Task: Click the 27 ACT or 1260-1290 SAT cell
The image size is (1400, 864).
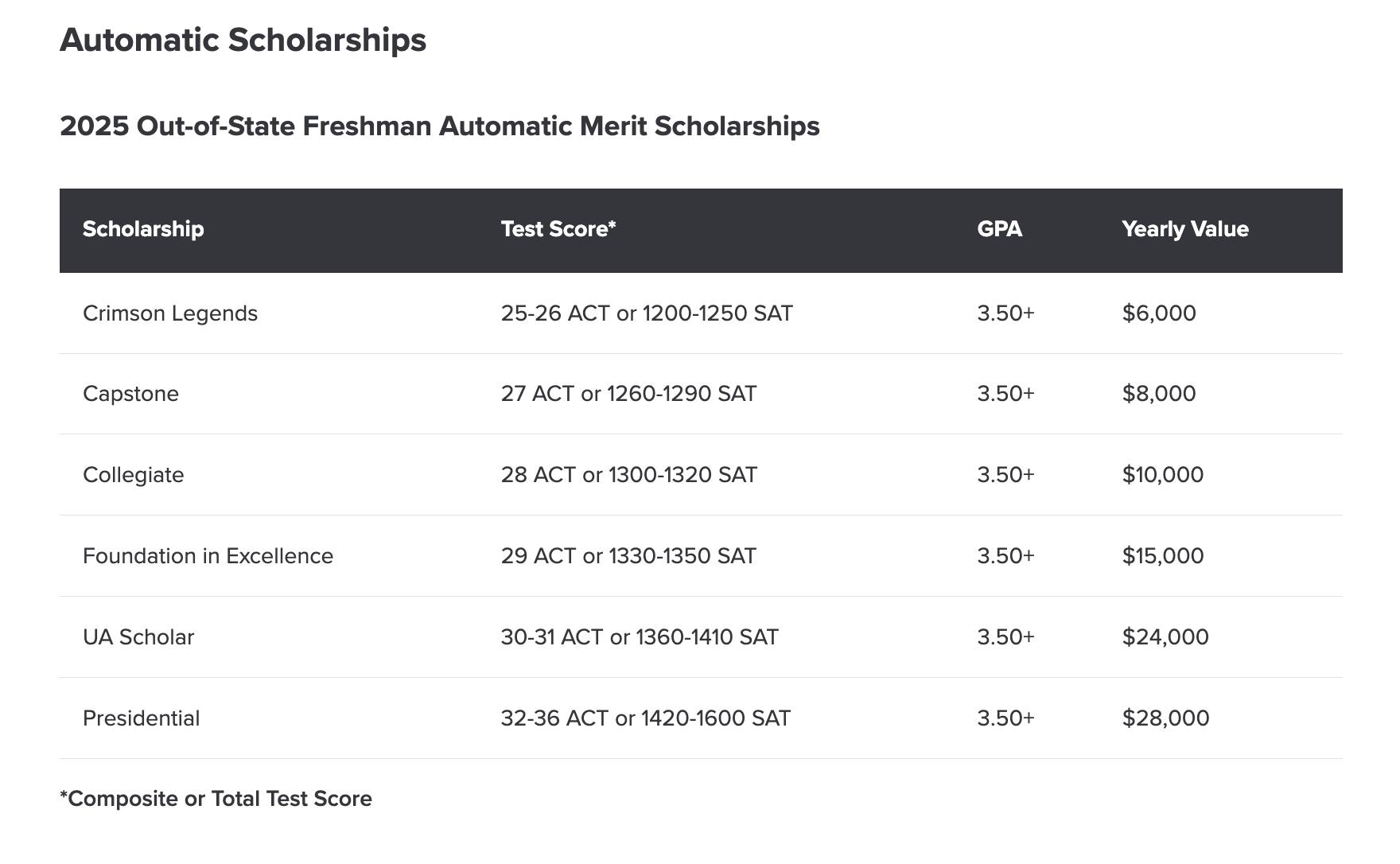Action: tap(629, 394)
